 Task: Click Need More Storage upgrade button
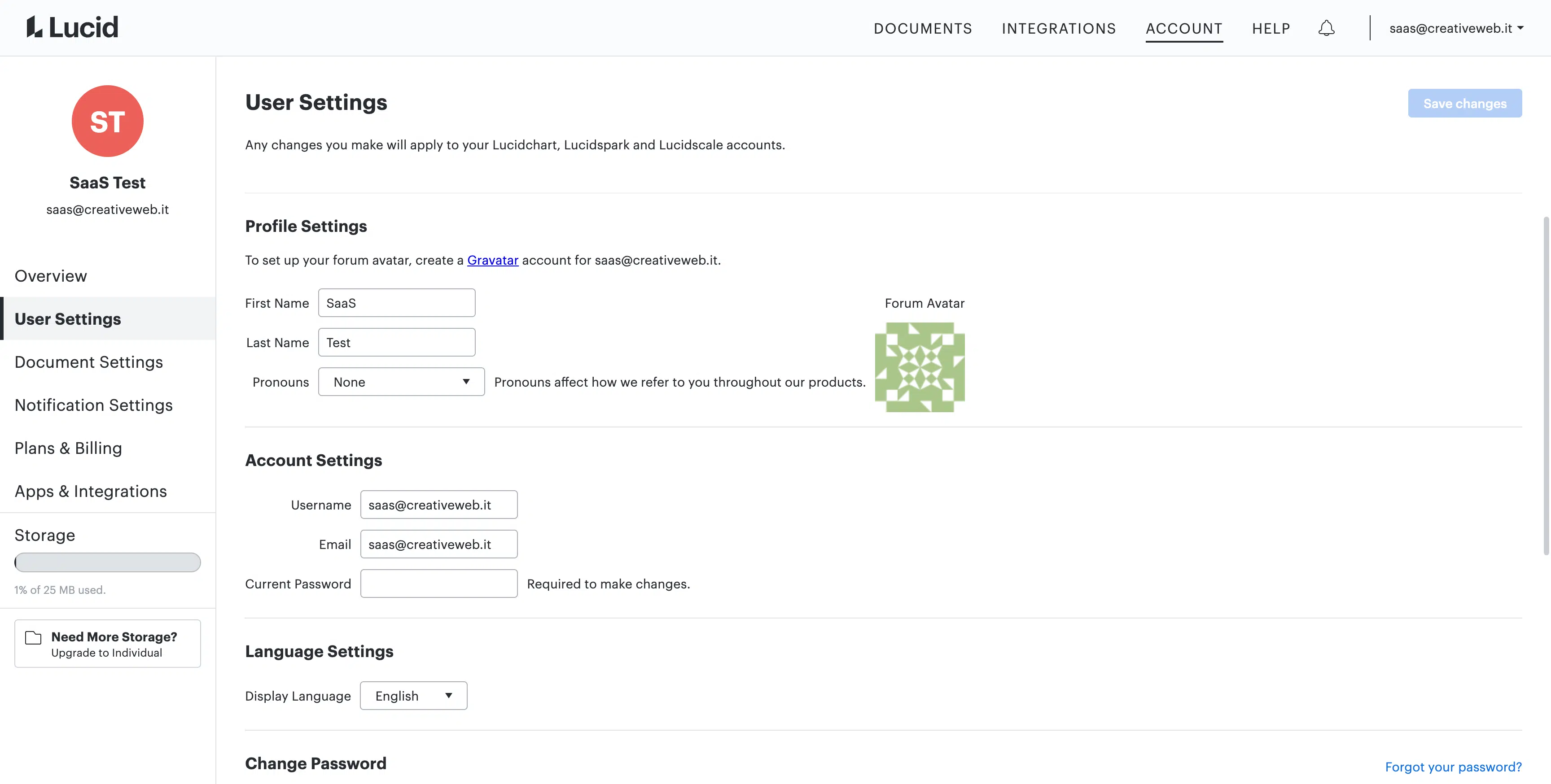(x=108, y=643)
